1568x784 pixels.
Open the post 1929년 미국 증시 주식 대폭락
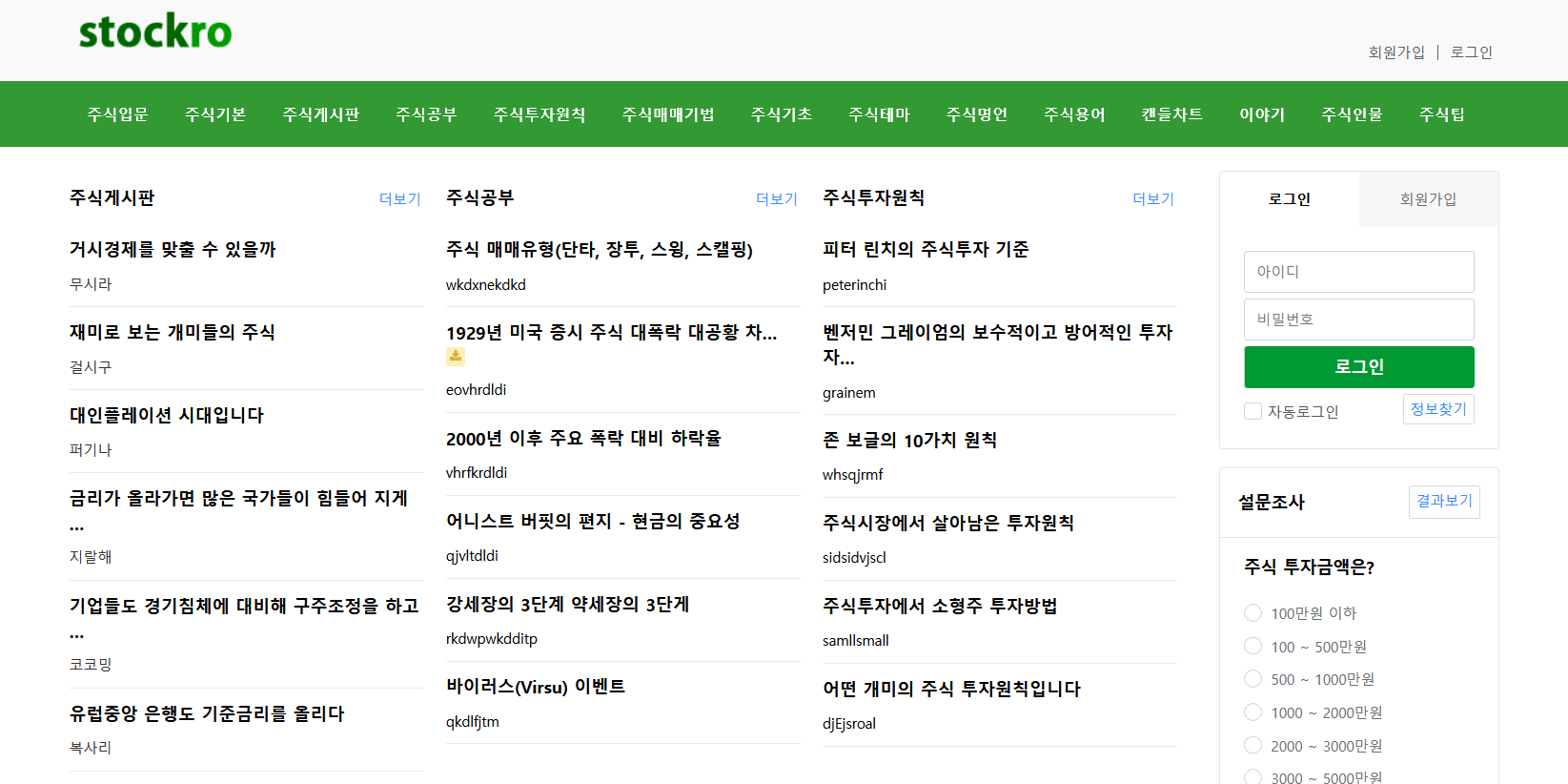pyautogui.click(x=612, y=333)
